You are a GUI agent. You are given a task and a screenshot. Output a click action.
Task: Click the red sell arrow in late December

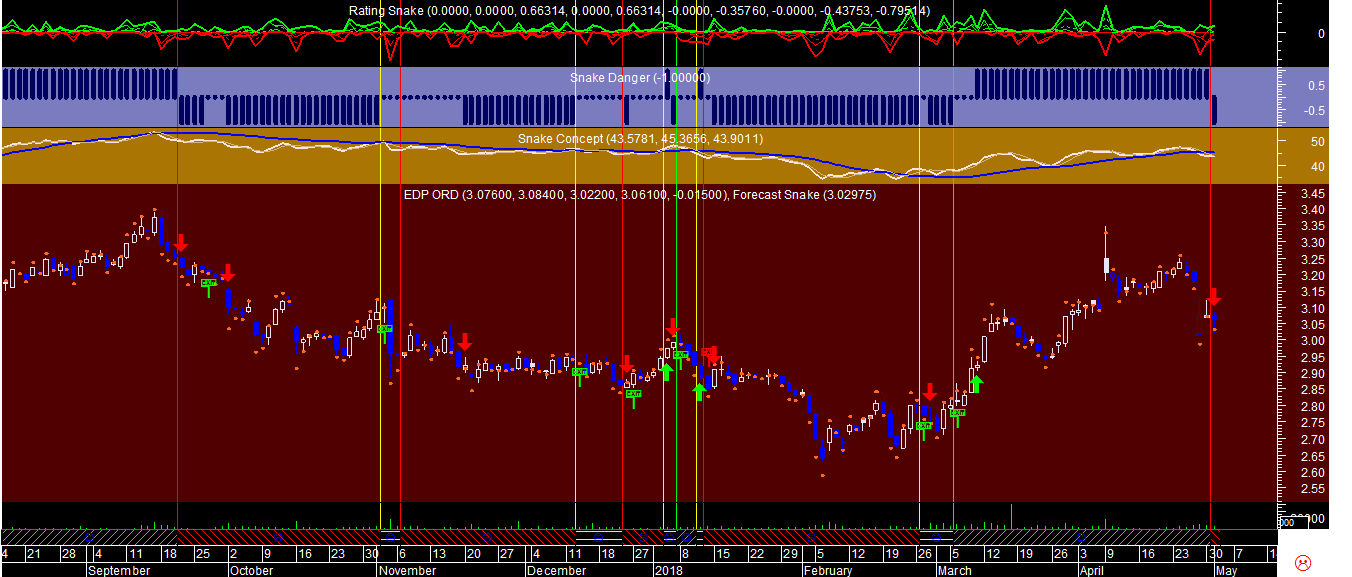point(626,363)
